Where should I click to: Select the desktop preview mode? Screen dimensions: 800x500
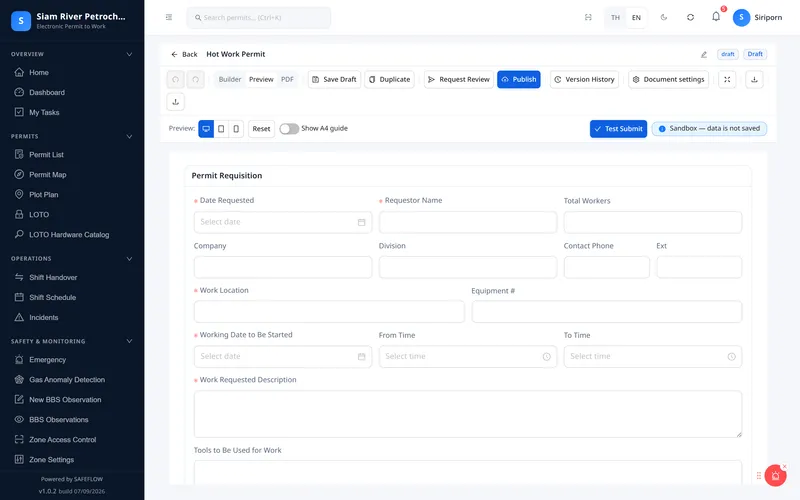click(206, 129)
